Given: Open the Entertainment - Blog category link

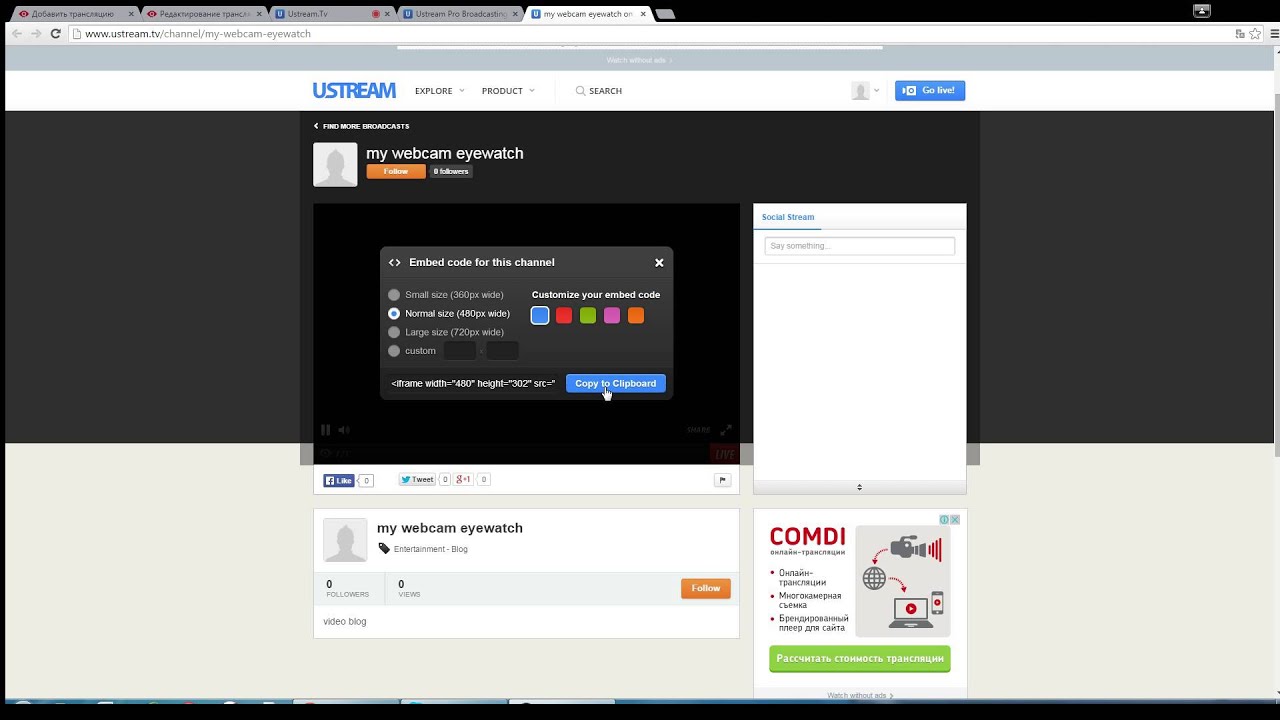Looking at the screenshot, I should point(431,549).
